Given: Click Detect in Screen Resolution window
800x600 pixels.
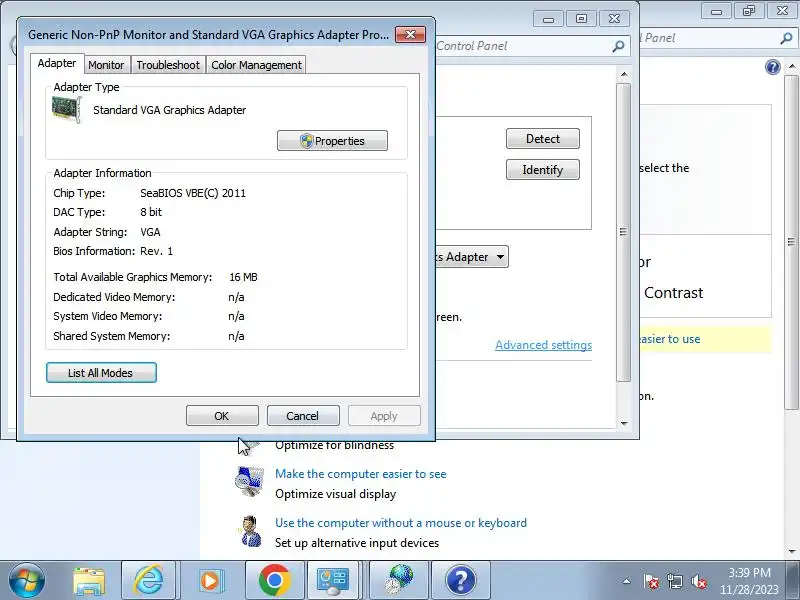Looking at the screenshot, I should [542, 139].
